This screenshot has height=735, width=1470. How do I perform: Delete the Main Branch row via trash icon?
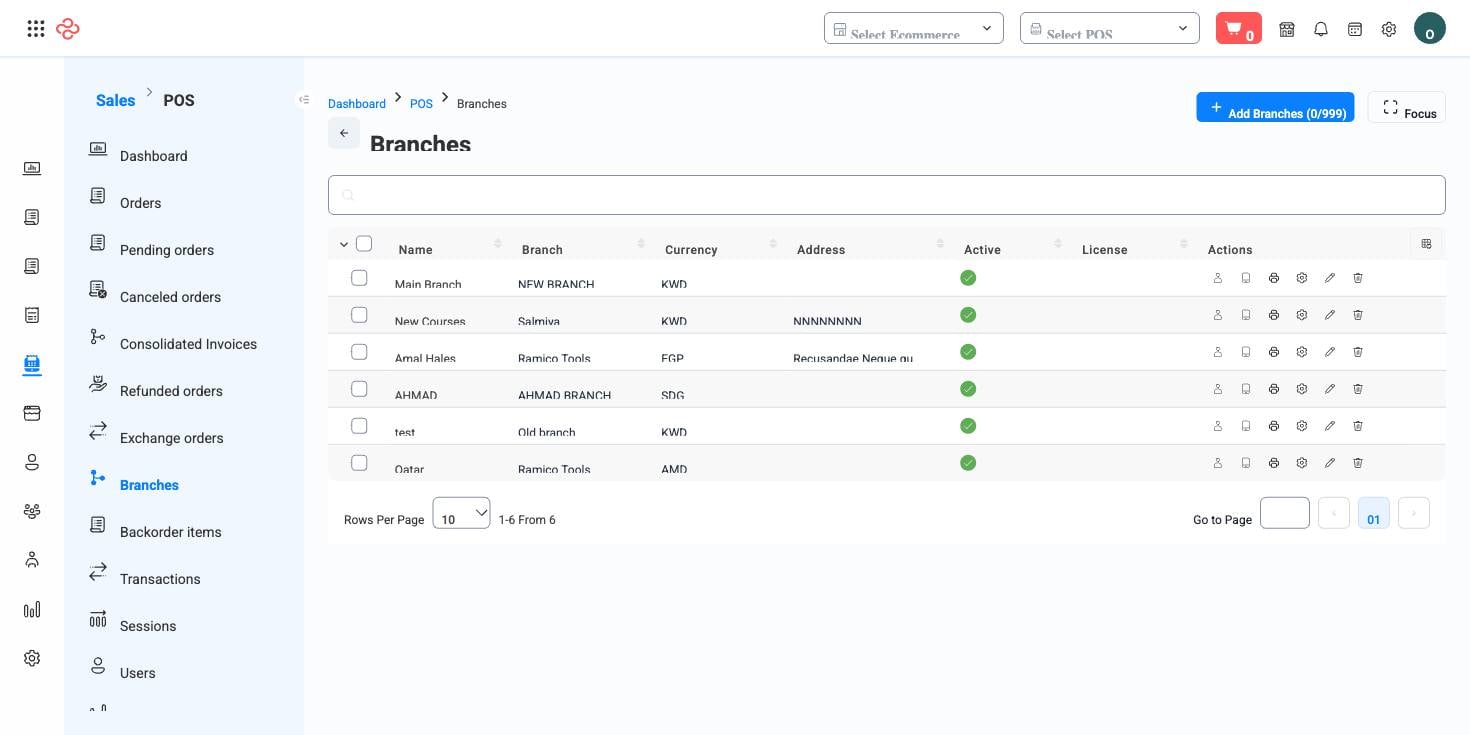[1358, 278]
